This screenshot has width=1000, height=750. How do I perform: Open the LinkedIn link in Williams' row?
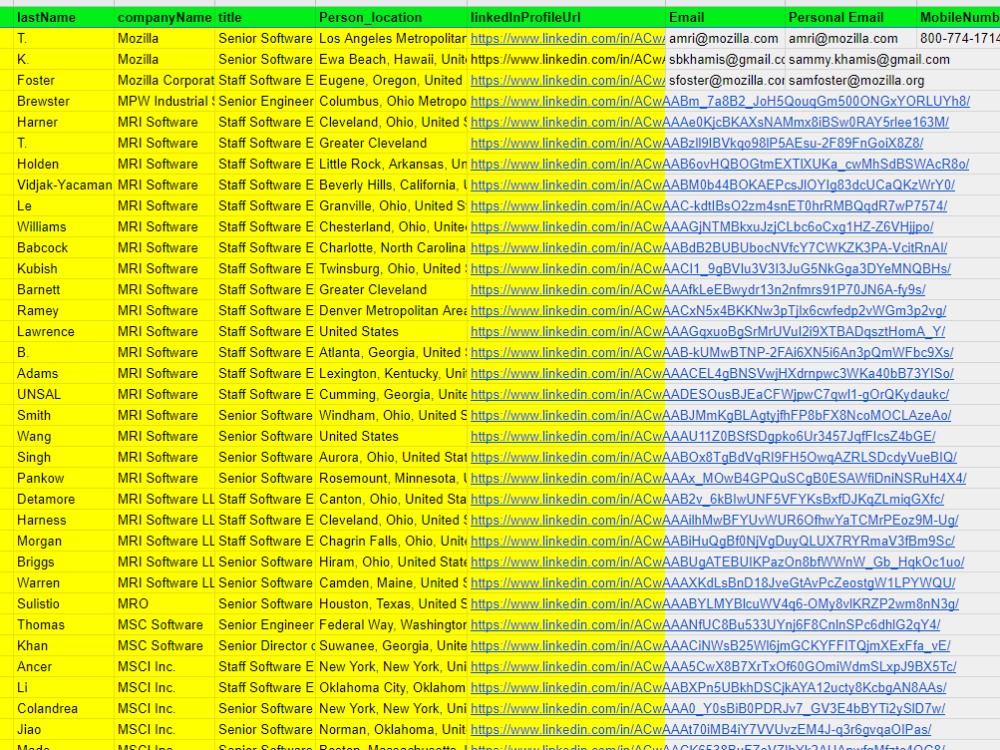click(702, 227)
